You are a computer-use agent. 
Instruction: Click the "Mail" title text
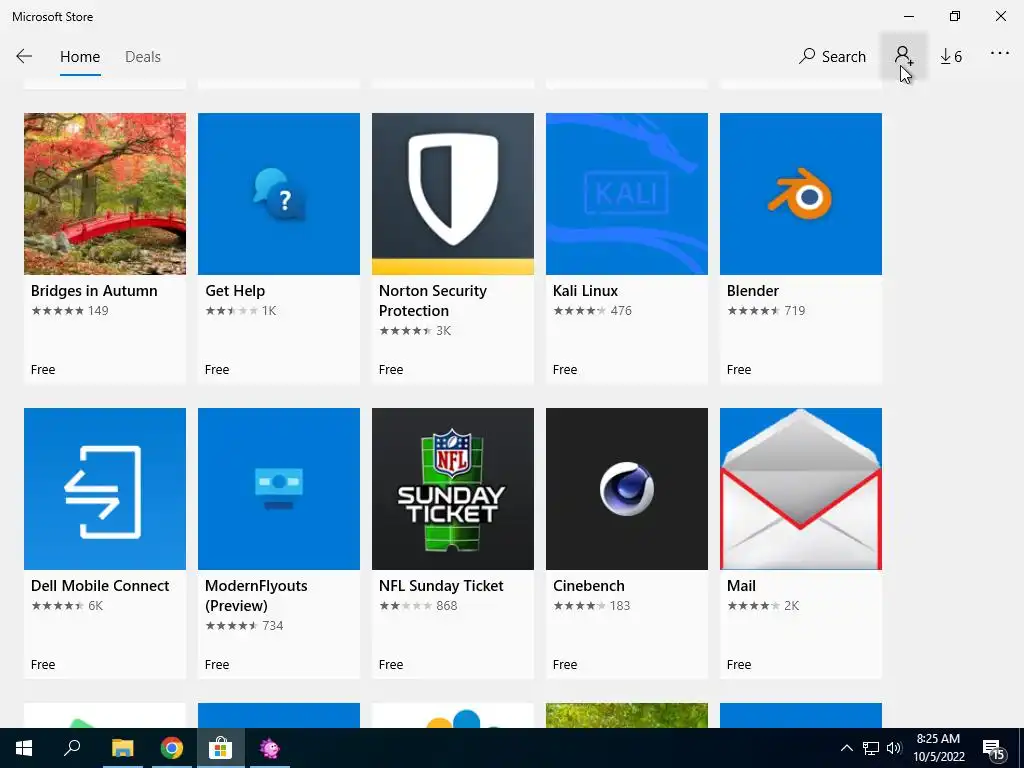pyautogui.click(x=741, y=586)
